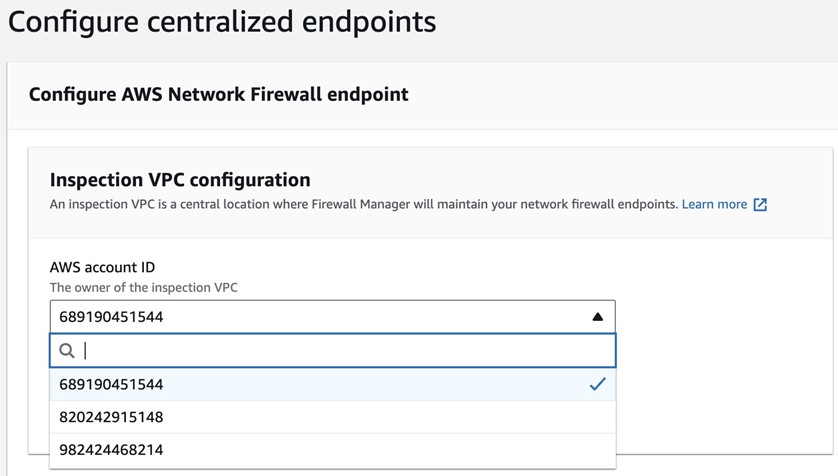Click the "Firewall Manager" words in the description
Image resolution: width=838 pixels, height=476 pixels.
coord(363,204)
